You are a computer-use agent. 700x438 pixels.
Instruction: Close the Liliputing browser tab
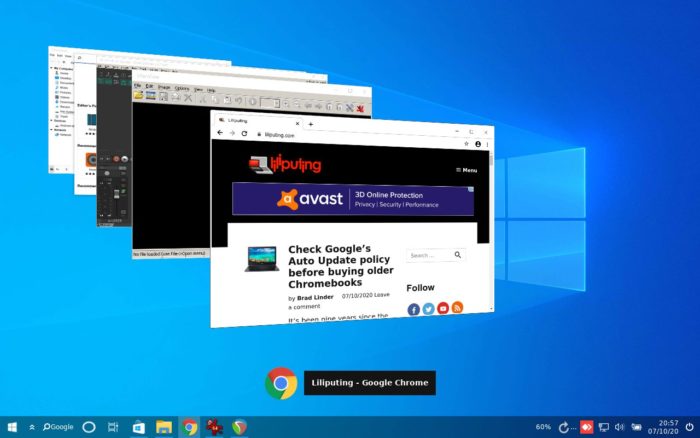[297, 123]
